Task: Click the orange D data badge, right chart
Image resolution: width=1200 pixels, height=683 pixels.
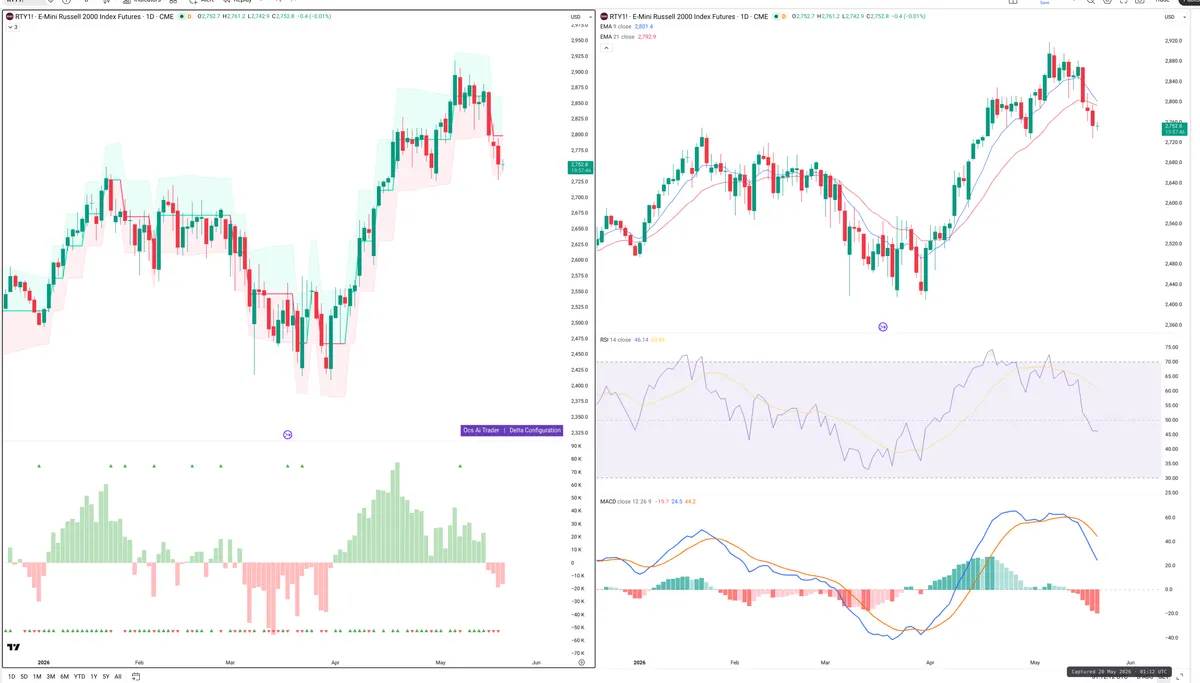Action: (x=783, y=17)
